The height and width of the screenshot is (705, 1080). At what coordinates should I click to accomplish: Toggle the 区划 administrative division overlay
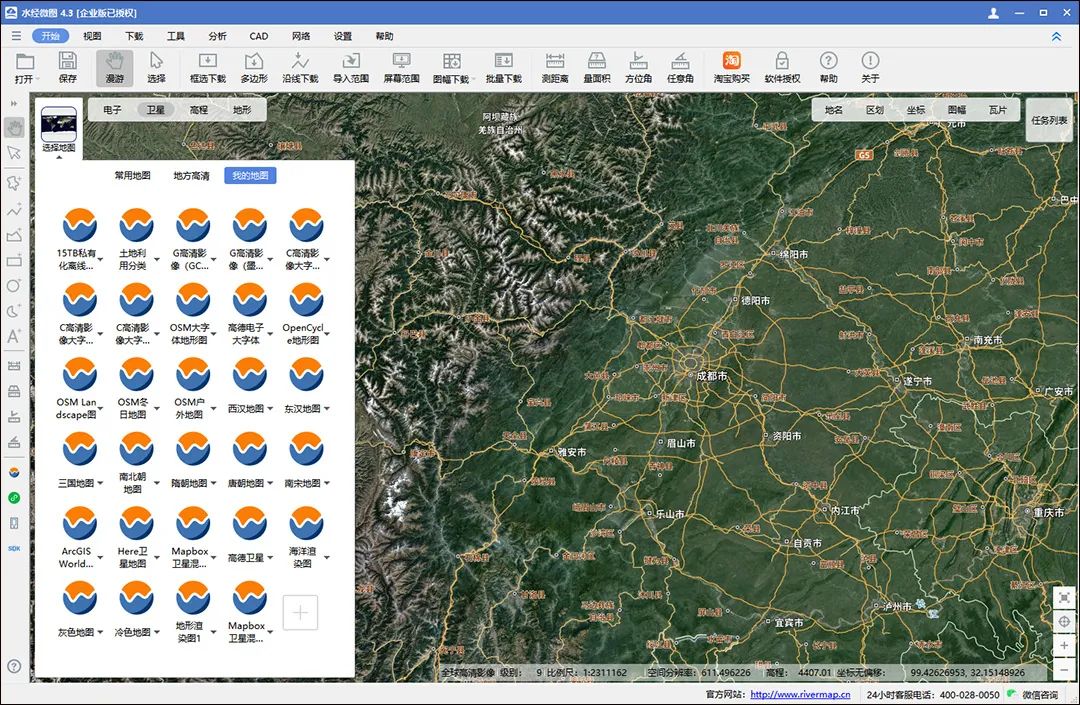[x=875, y=109]
